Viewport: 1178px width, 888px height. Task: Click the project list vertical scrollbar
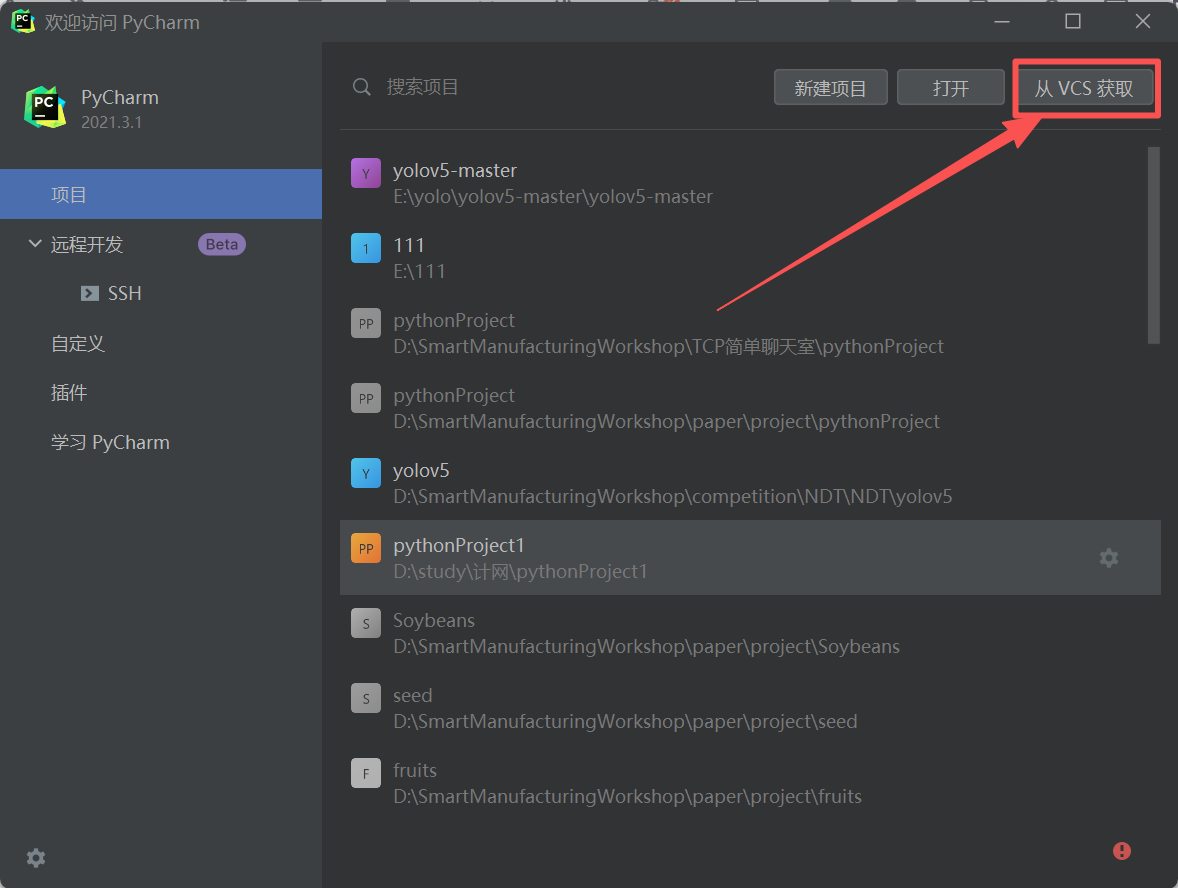pyautogui.click(x=1153, y=245)
